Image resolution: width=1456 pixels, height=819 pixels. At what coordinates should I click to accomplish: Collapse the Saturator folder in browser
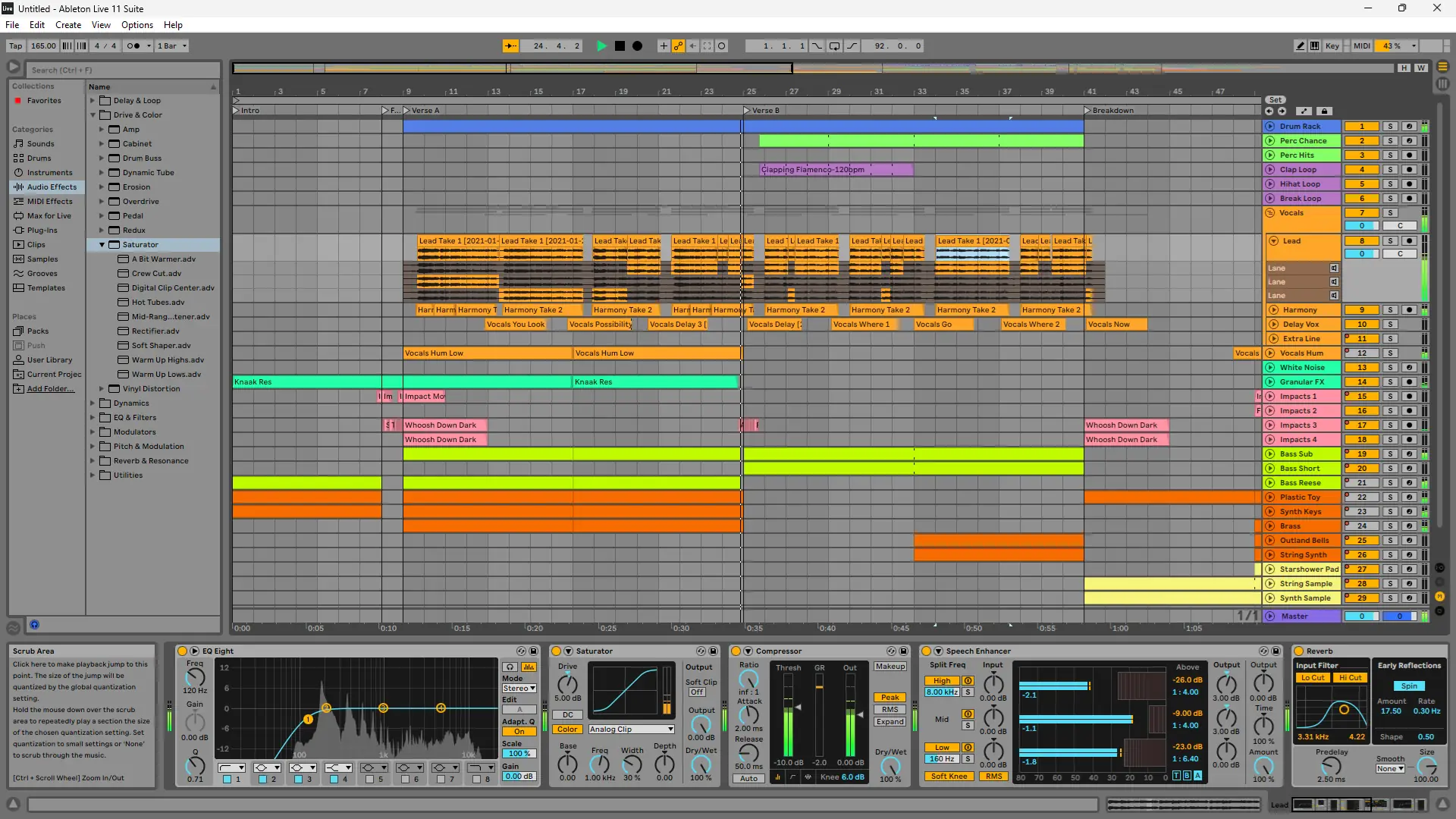(x=102, y=245)
